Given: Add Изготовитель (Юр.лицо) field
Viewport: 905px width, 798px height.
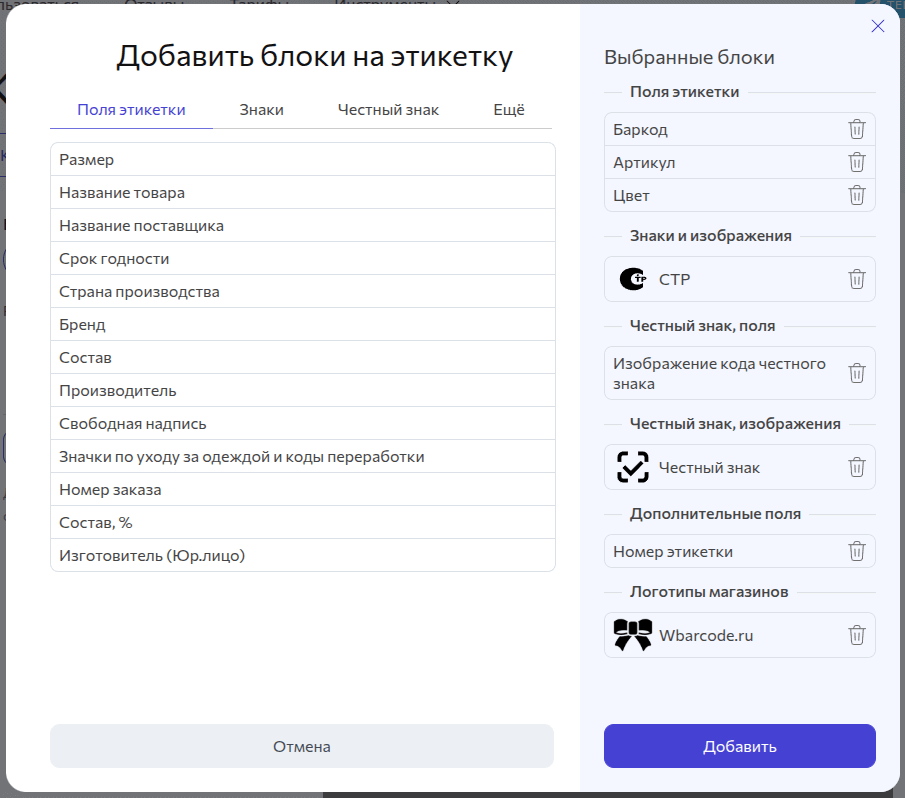Looking at the screenshot, I should click(x=302, y=555).
